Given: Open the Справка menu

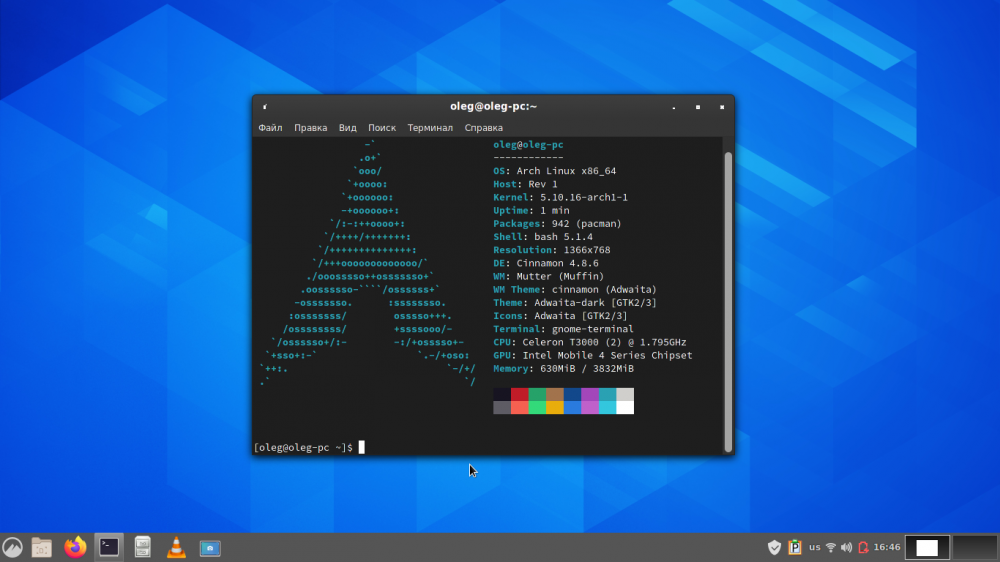Looking at the screenshot, I should point(483,128).
